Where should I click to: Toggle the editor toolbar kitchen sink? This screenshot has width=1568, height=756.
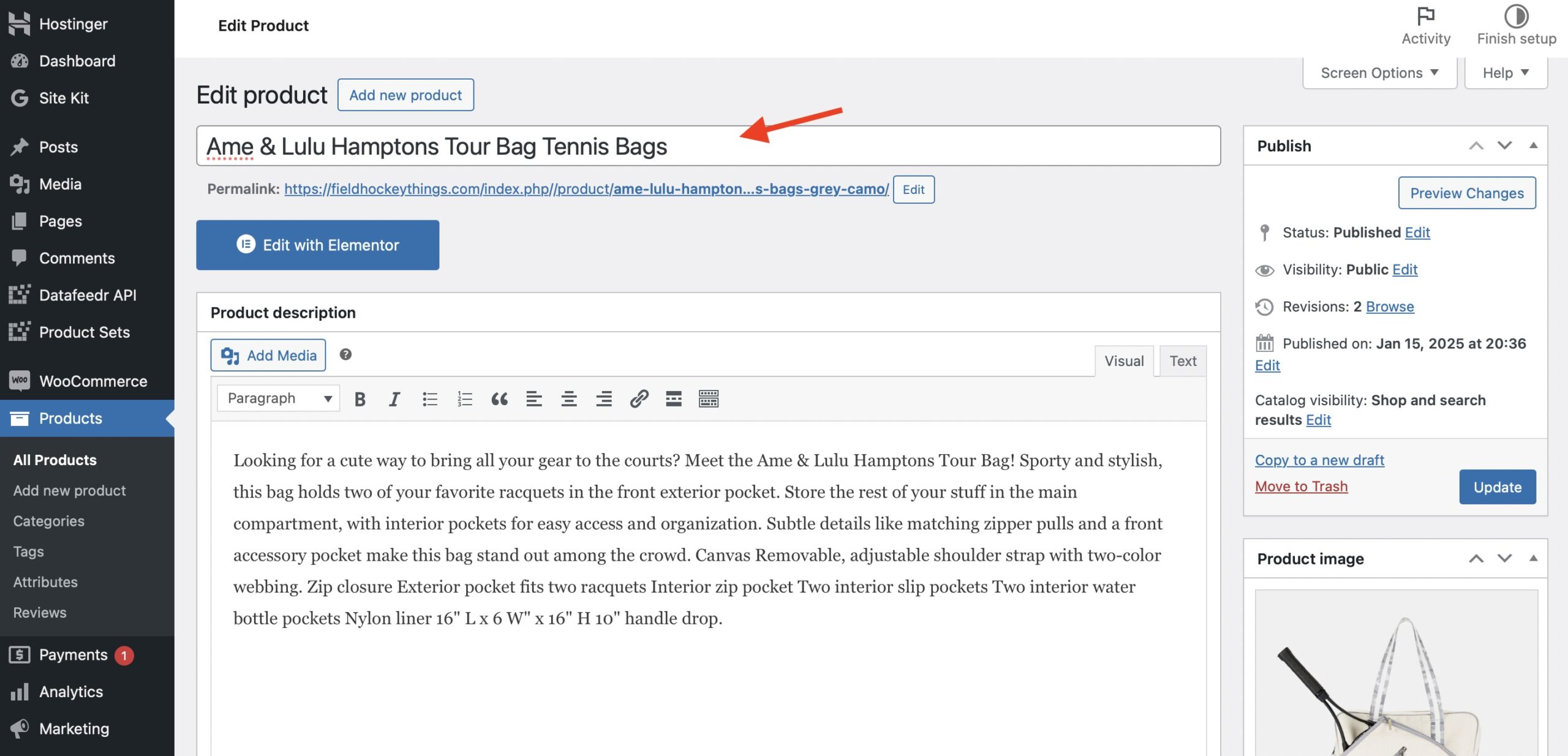click(x=709, y=399)
